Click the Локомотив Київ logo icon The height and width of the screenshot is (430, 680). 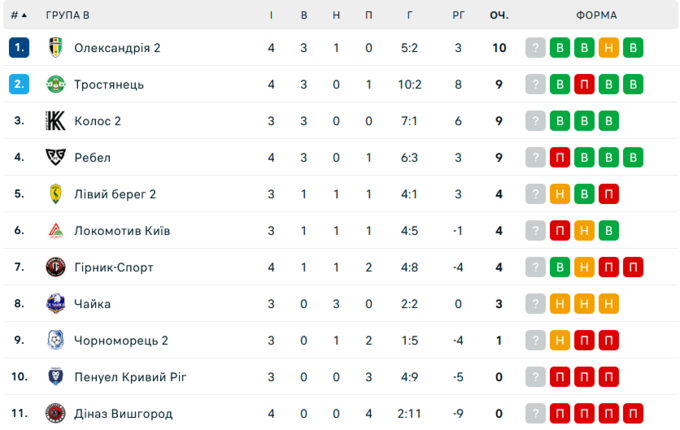tap(55, 230)
